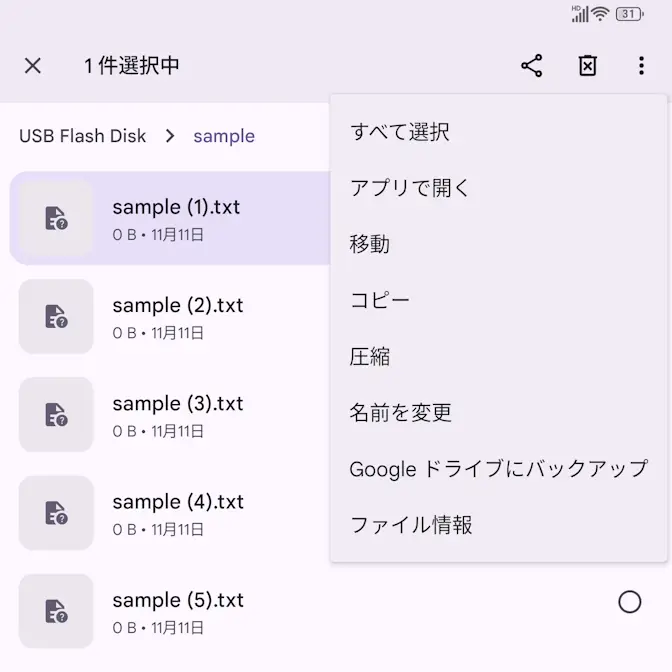Tap file icon of sample (4).txt
The height and width of the screenshot is (672, 672).
(x=56, y=513)
